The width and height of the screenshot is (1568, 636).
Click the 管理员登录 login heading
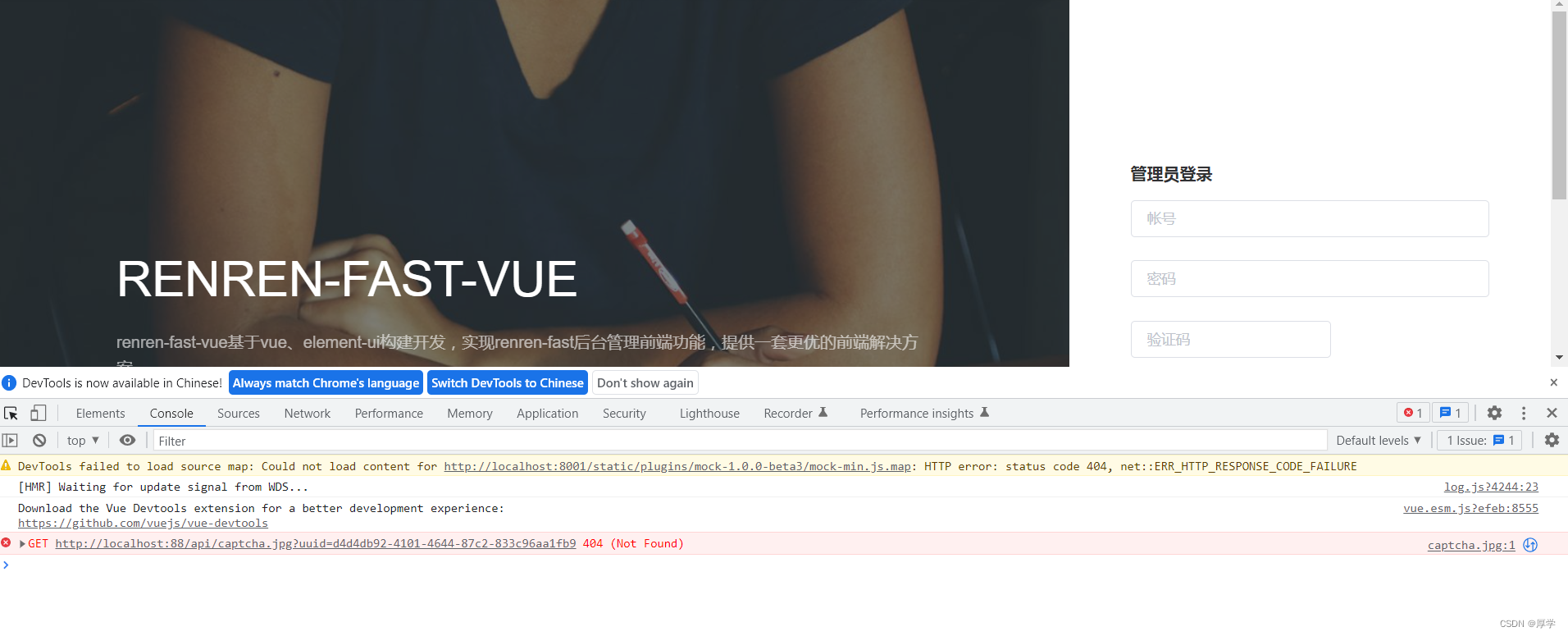point(1171,174)
